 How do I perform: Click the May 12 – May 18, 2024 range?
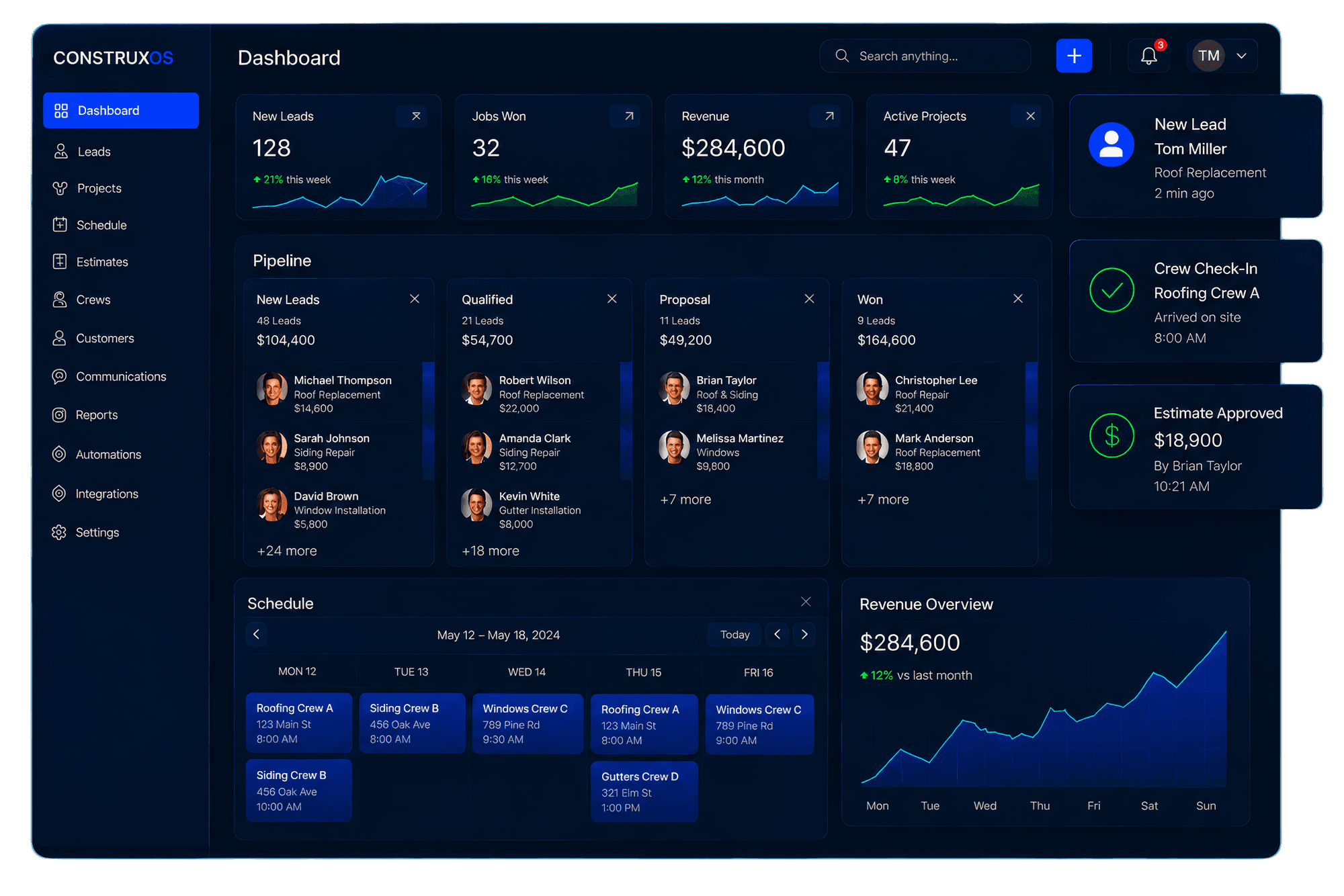499,635
